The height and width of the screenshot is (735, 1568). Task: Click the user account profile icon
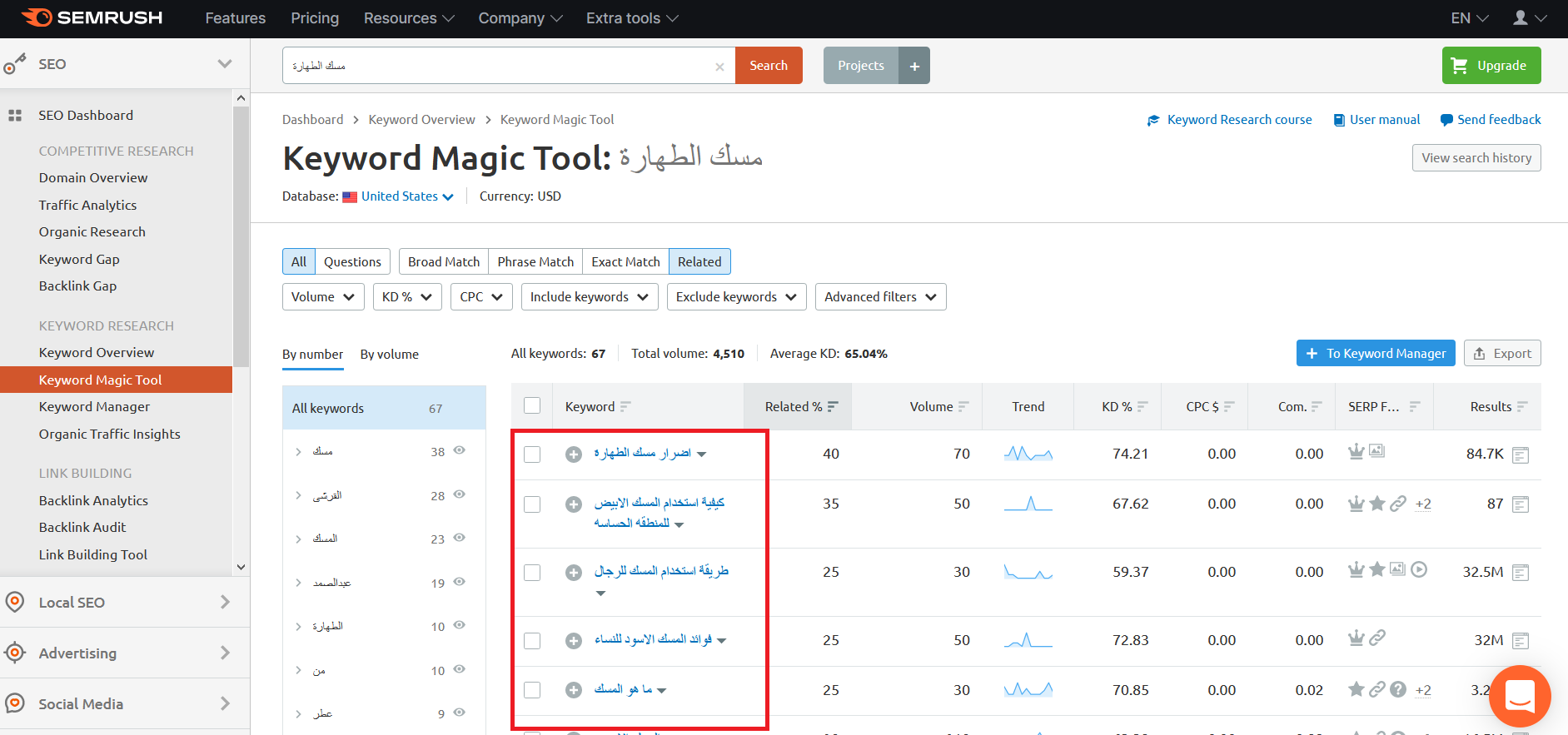click(x=1521, y=17)
